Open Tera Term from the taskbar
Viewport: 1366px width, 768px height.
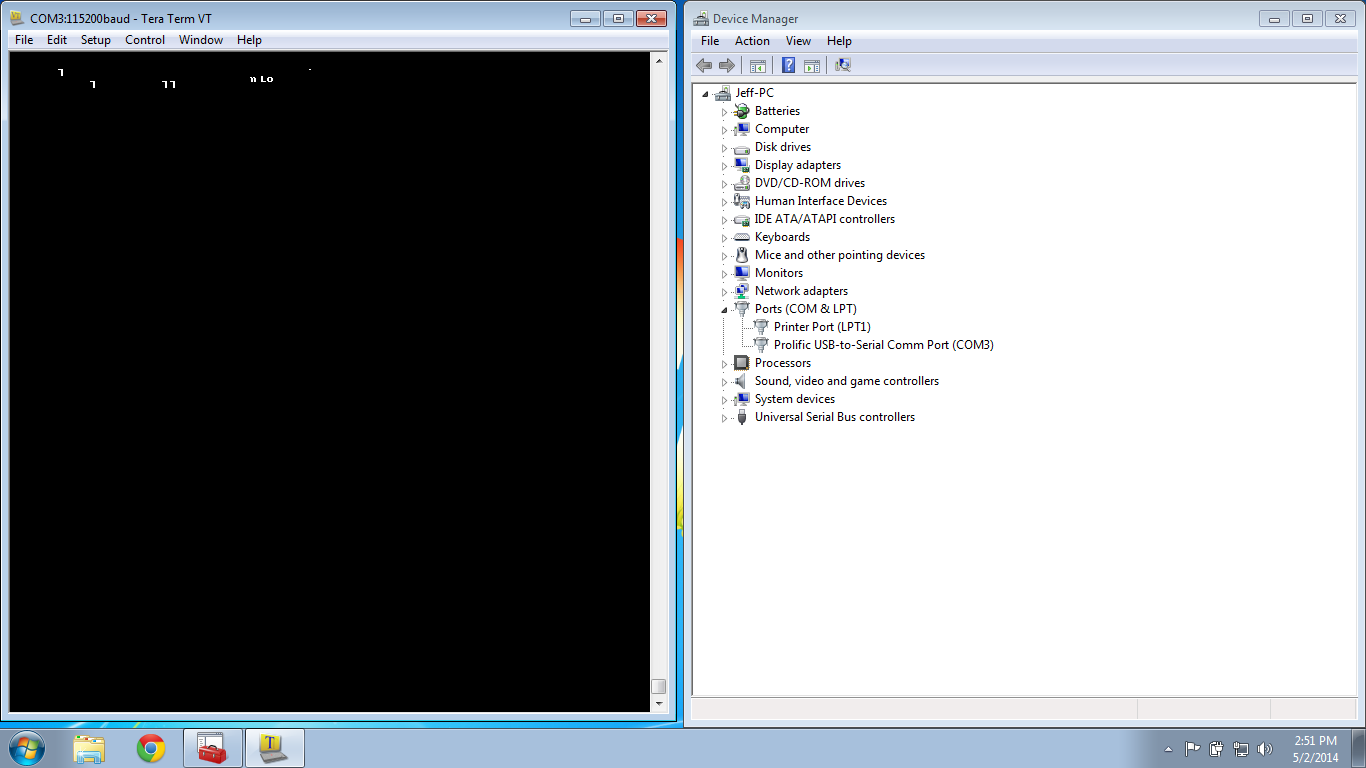[274, 747]
